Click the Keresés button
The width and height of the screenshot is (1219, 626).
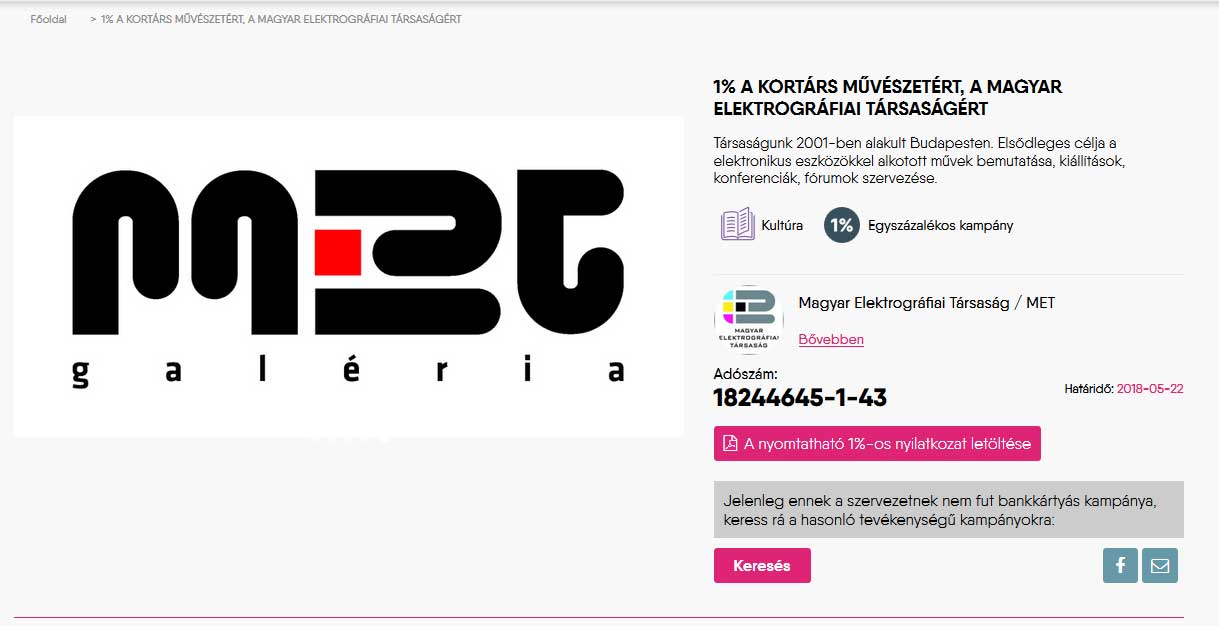(762, 565)
